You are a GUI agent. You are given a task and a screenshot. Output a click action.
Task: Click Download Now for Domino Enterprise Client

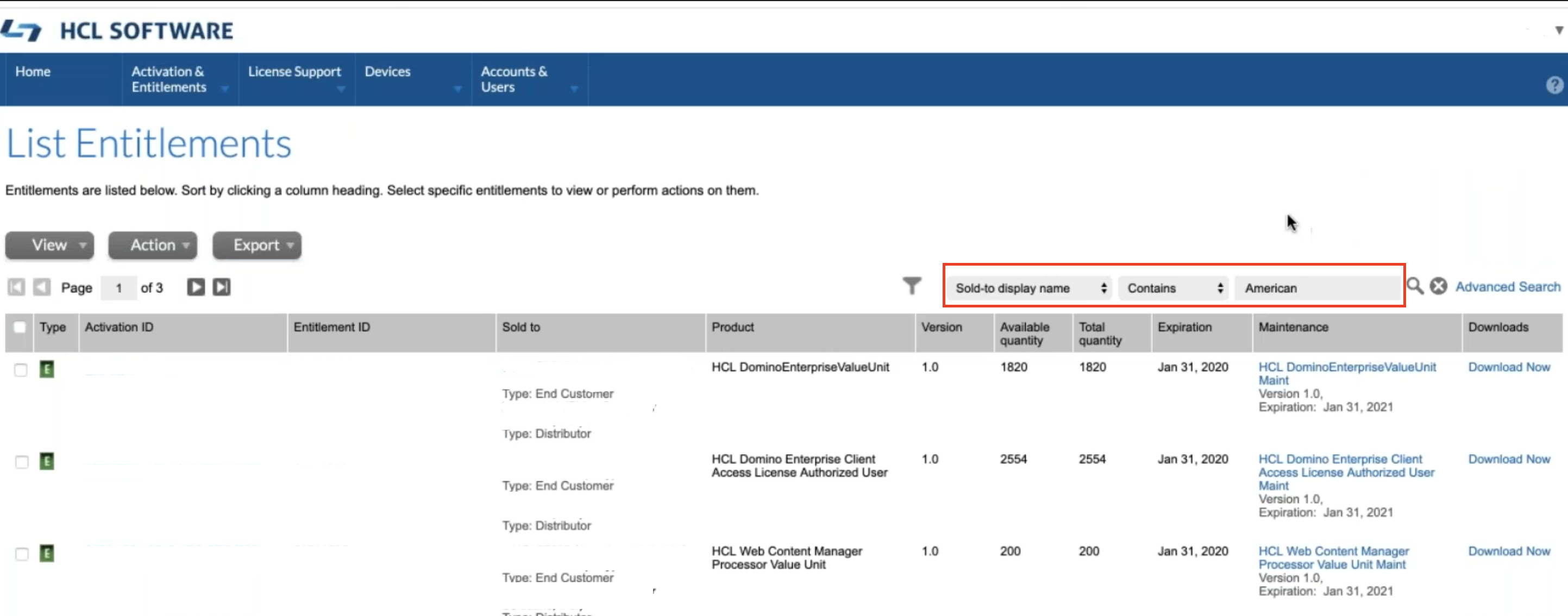coord(1508,459)
